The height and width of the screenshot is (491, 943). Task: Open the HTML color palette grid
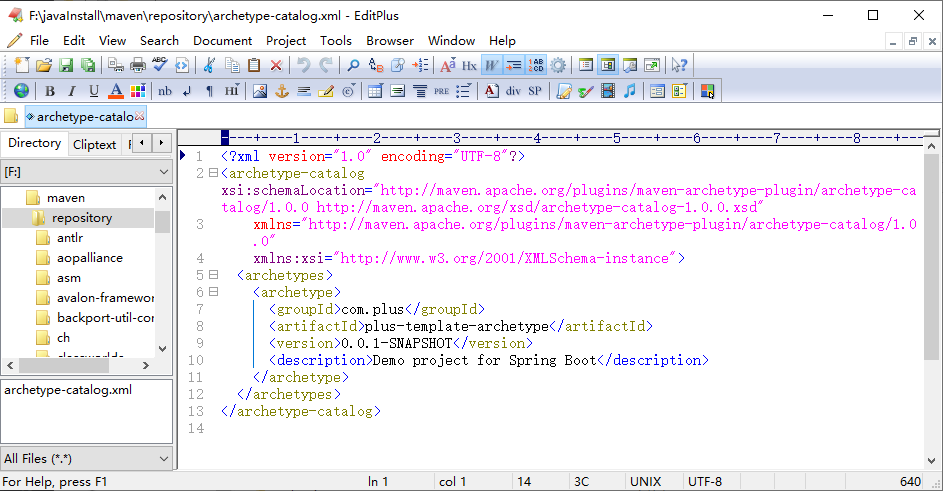pyautogui.click(x=138, y=91)
